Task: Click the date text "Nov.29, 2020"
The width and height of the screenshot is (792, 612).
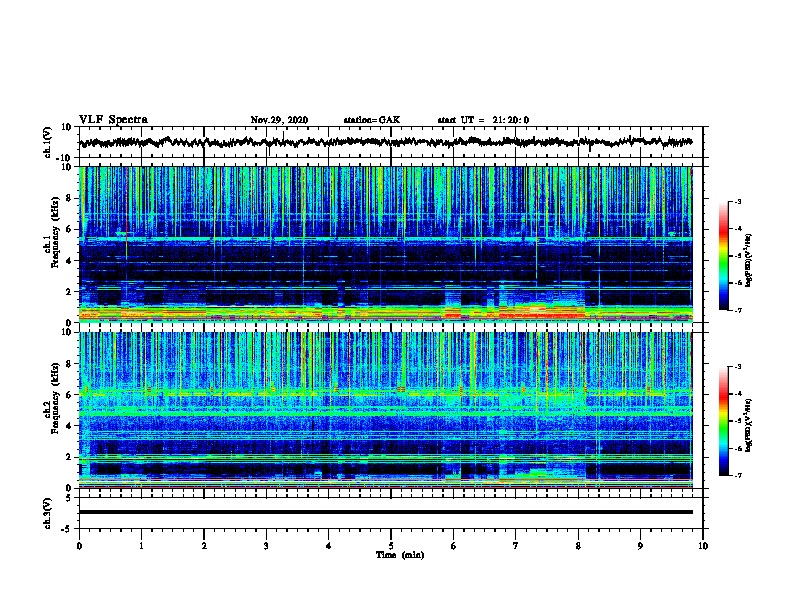Action: point(279,120)
